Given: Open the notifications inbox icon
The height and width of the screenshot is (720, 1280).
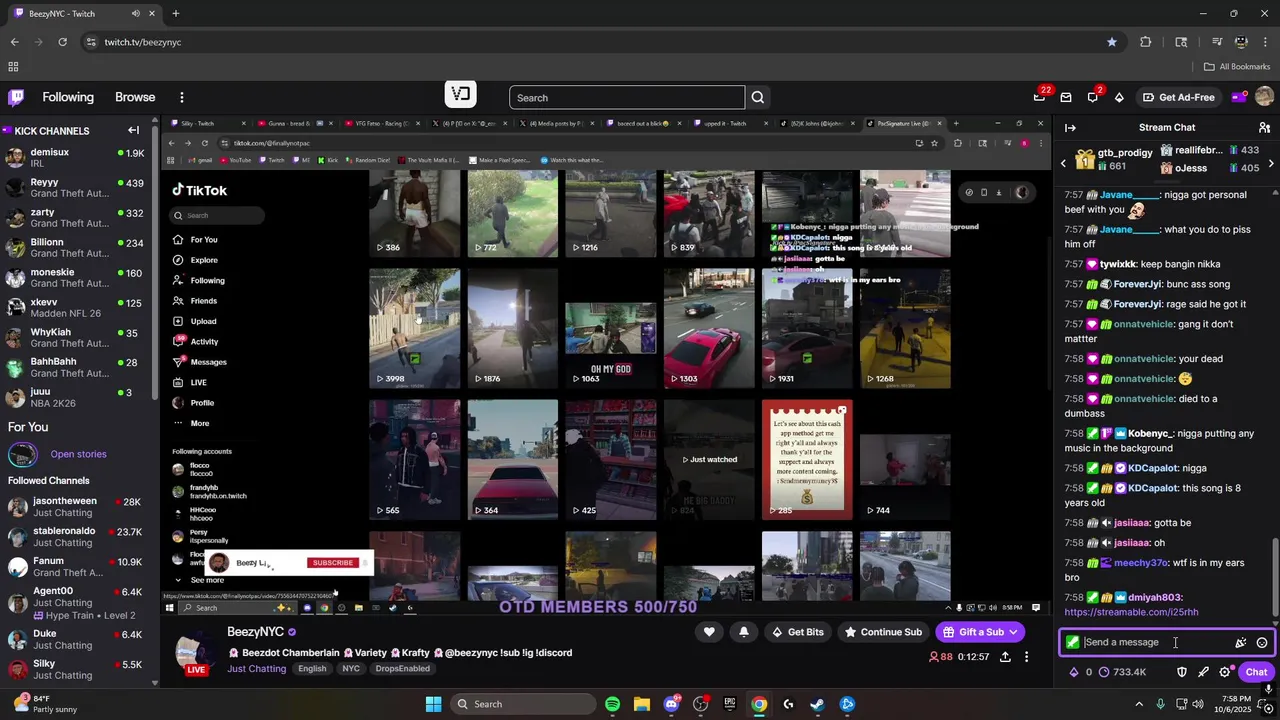Looking at the screenshot, I should coord(1066,97).
